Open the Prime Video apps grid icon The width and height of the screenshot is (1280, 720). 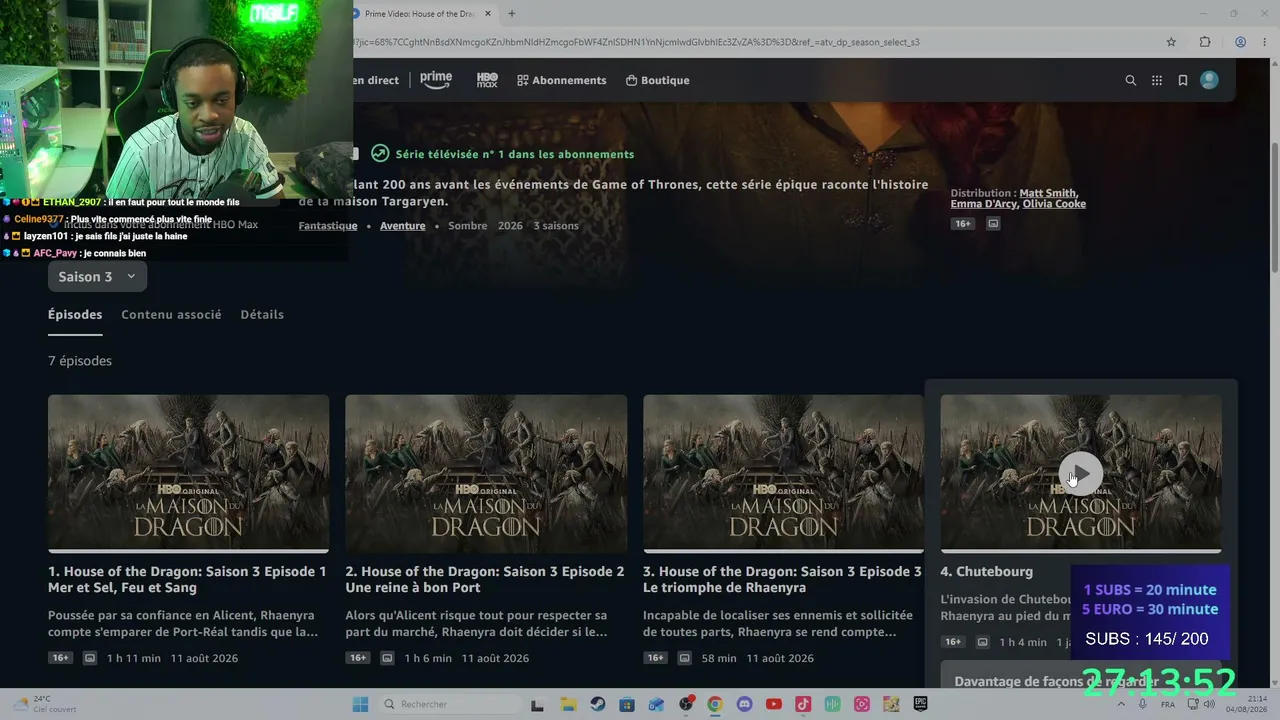[1157, 81]
